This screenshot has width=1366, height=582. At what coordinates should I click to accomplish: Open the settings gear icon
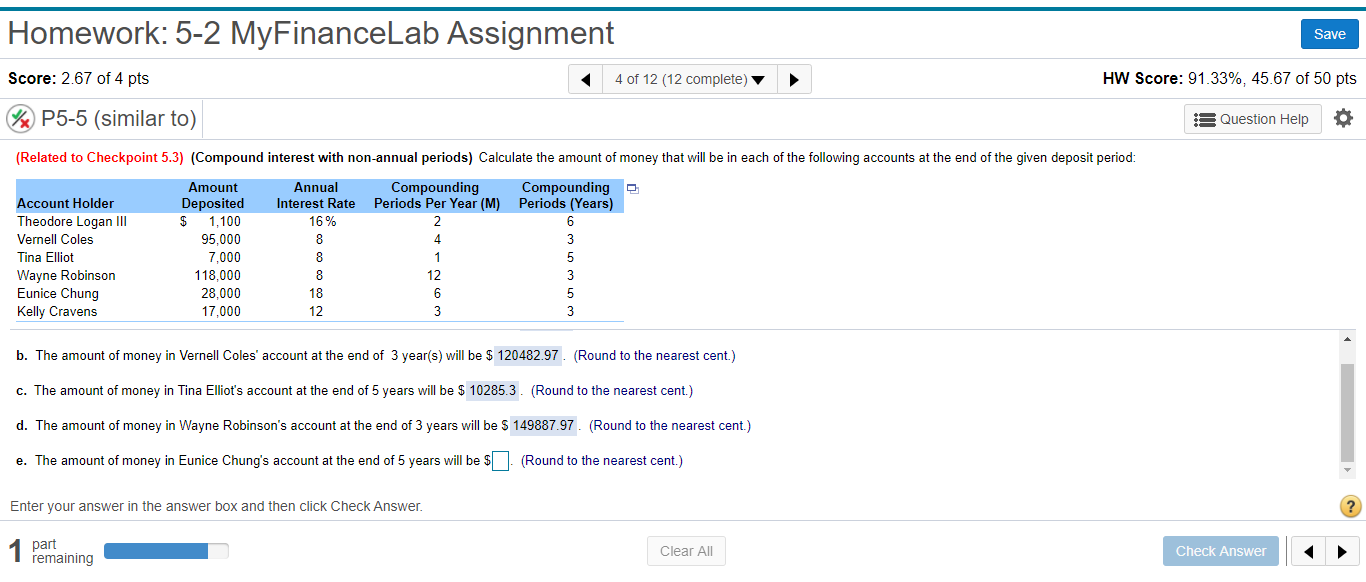pyautogui.click(x=1343, y=118)
